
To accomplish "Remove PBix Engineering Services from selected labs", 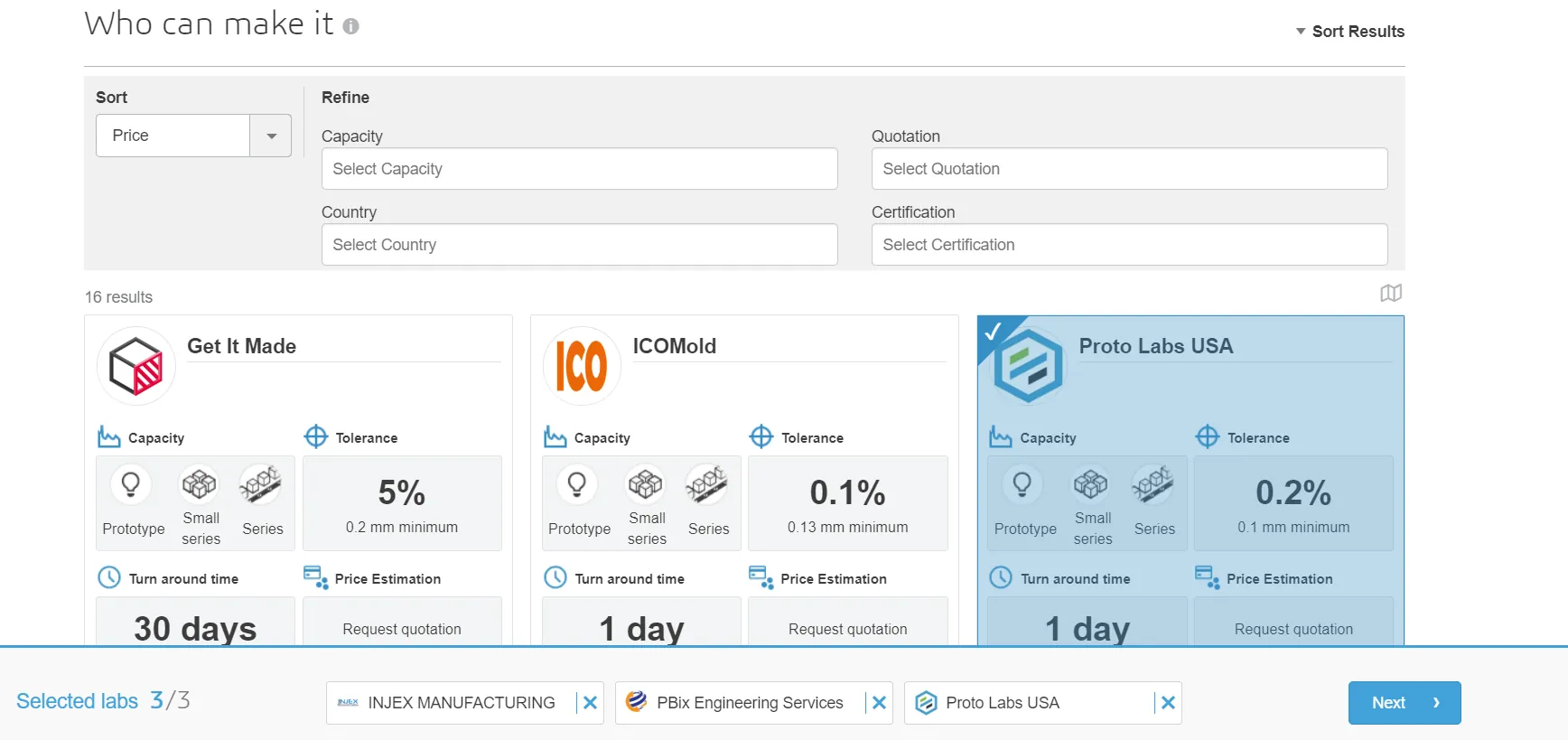I will [x=879, y=703].
